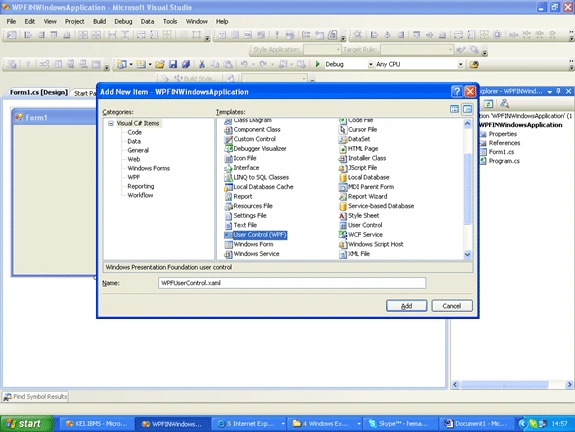Image resolution: width=575 pixels, height=432 pixels.
Task: Choose the WPF category
Action: point(133,177)
